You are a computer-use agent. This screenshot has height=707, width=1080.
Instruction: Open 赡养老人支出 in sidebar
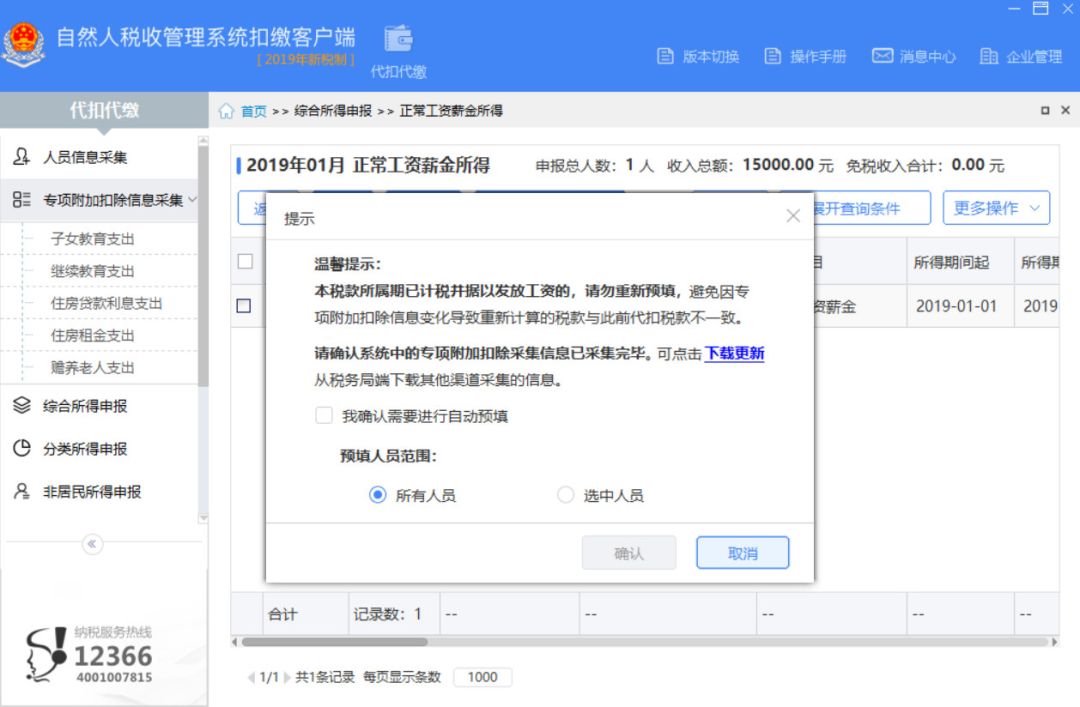[92, 367]
